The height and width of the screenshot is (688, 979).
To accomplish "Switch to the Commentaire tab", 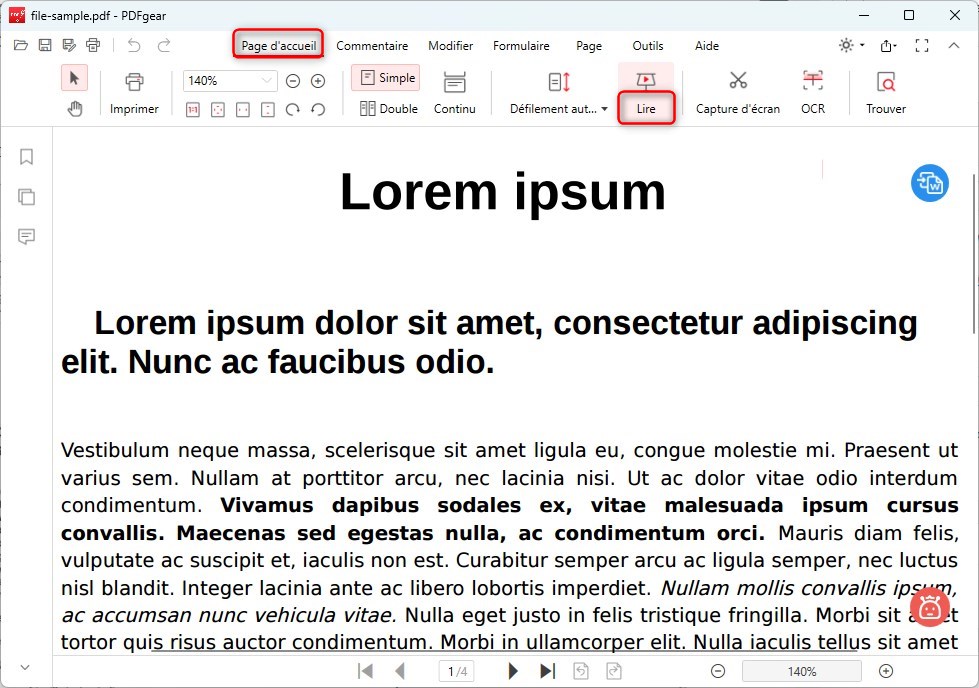I will [373, 46].
